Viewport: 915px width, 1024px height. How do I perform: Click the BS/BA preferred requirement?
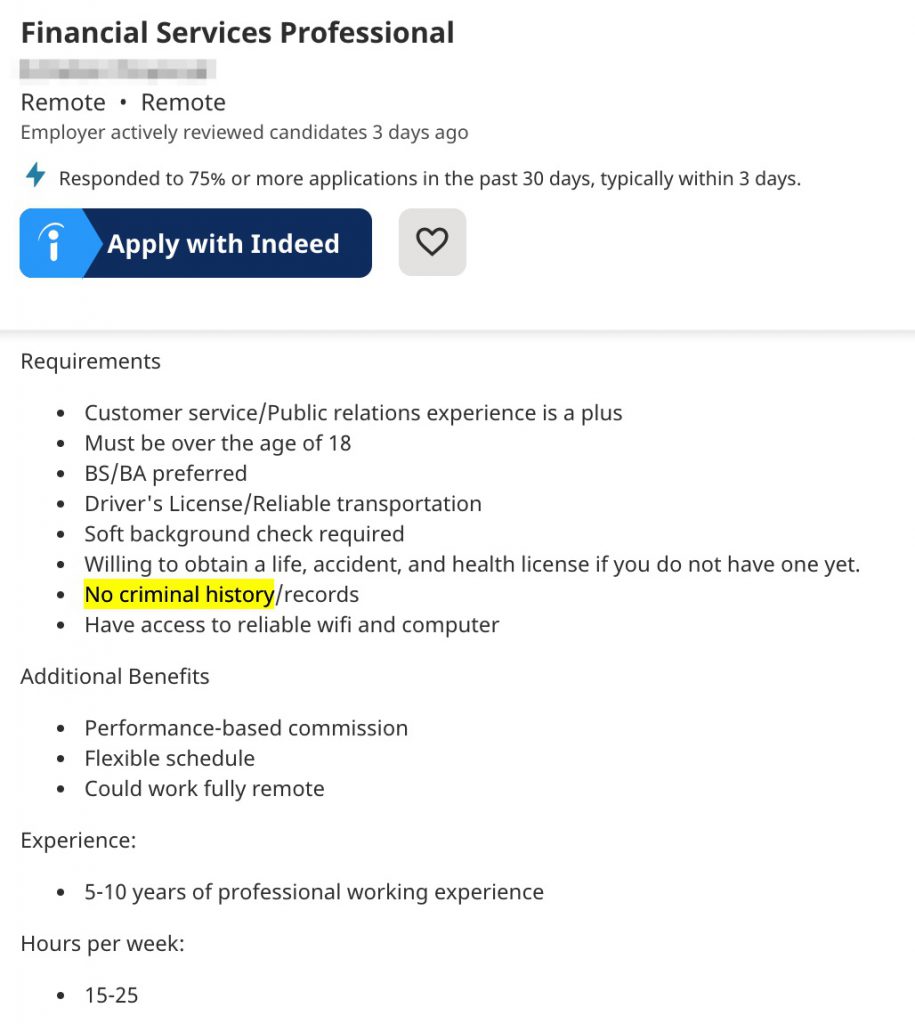(166, 473)
